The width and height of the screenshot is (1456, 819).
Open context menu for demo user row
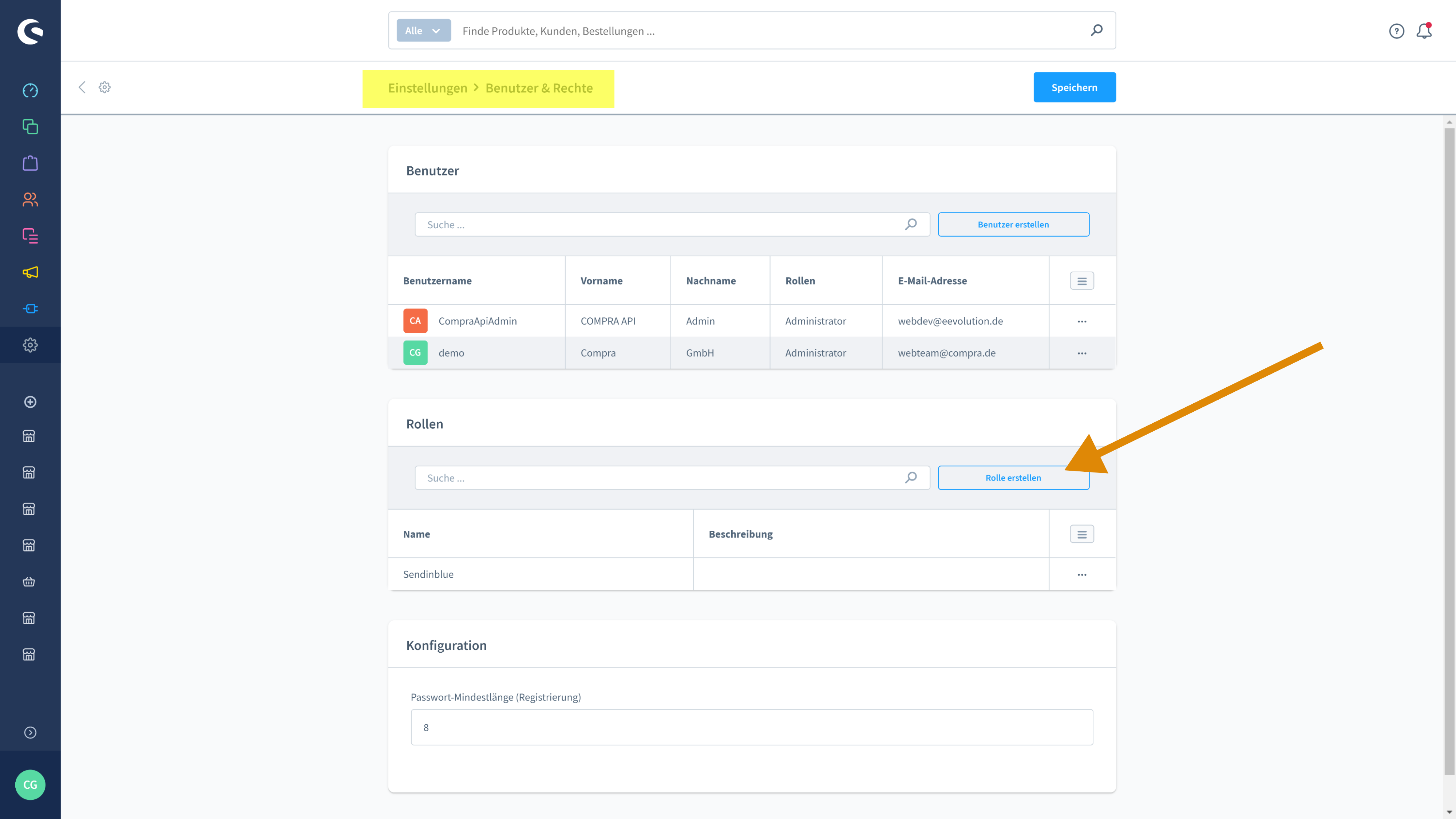coord(1082,353)
